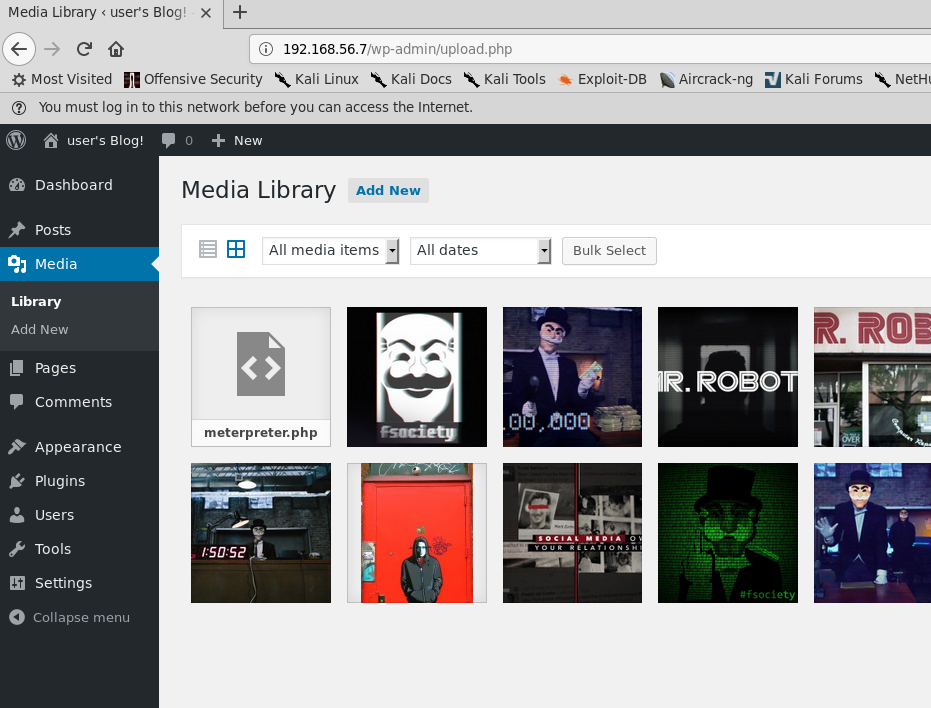Screen dimensions: 931x708
Task: Click the Appearance paintbrush icon
Action: (x=17, y=447)
